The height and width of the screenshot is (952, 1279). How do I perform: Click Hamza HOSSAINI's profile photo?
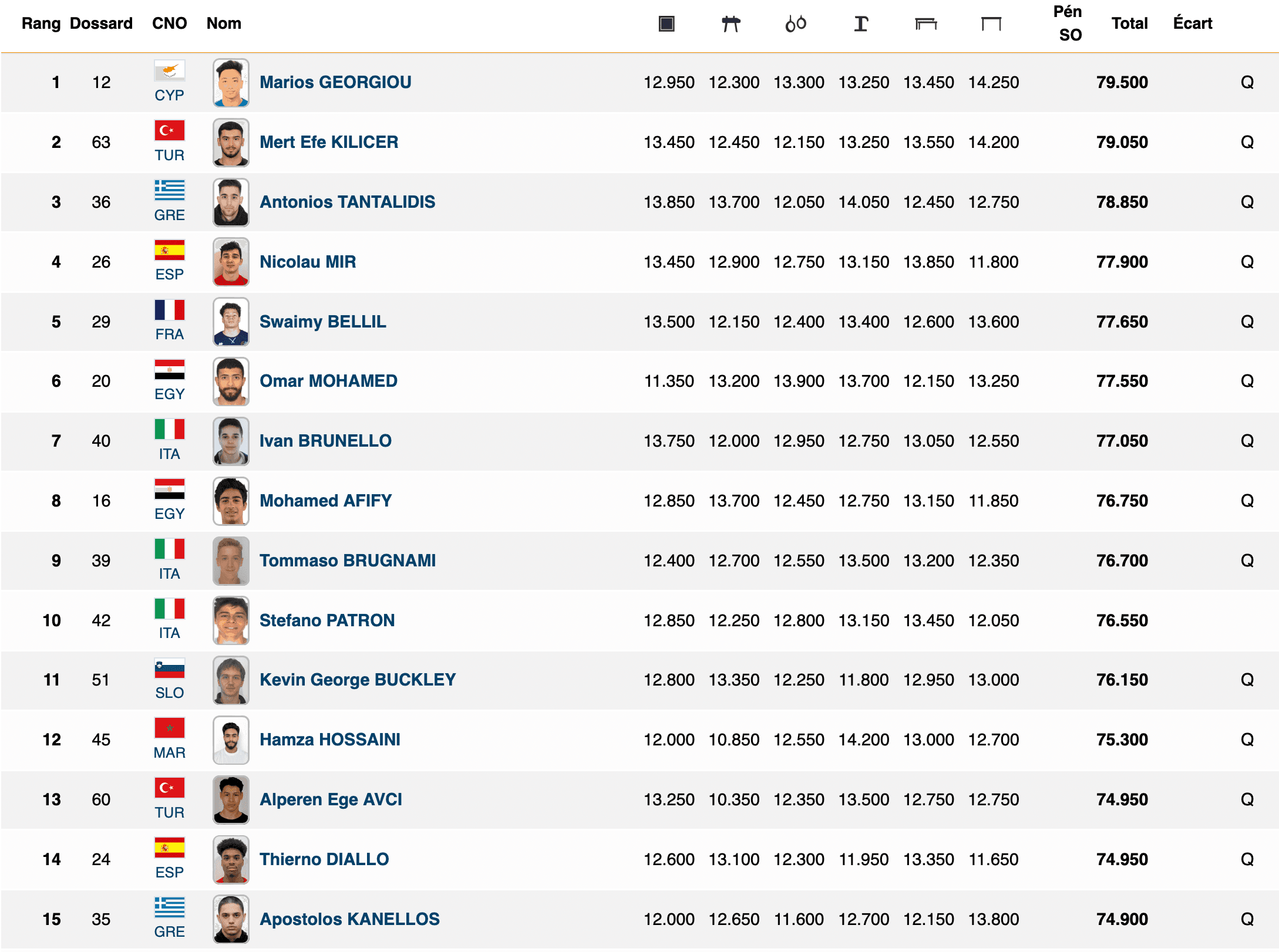pos(231,740)
